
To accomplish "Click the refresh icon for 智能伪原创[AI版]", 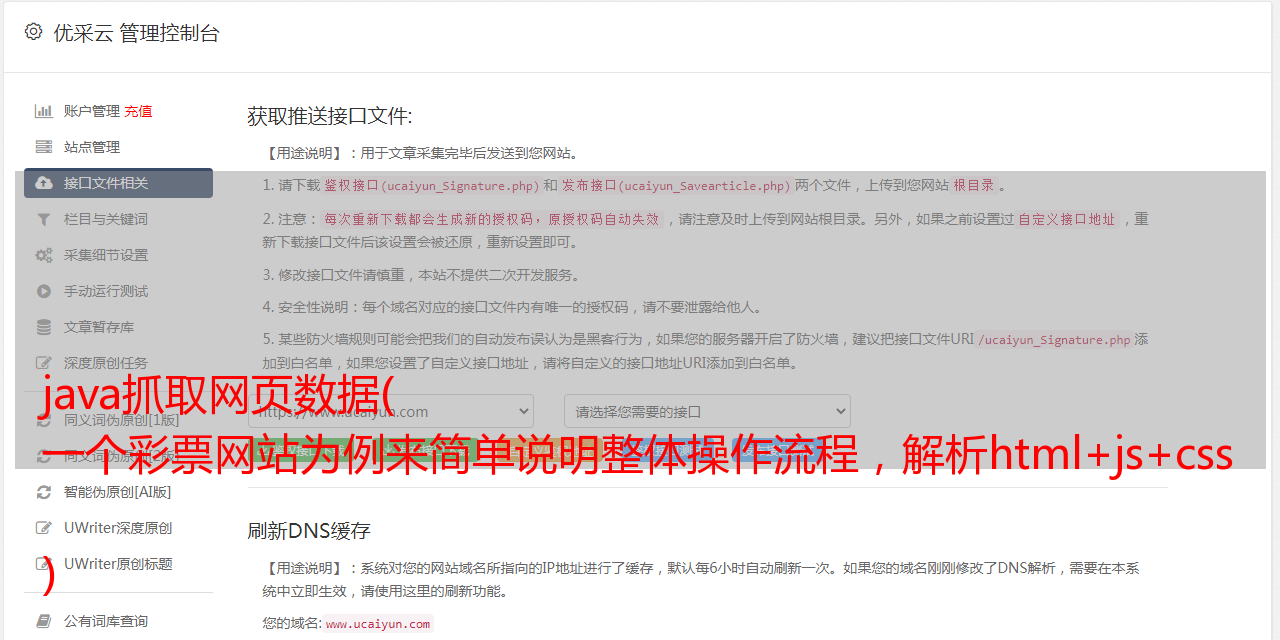I will (44, 492).
